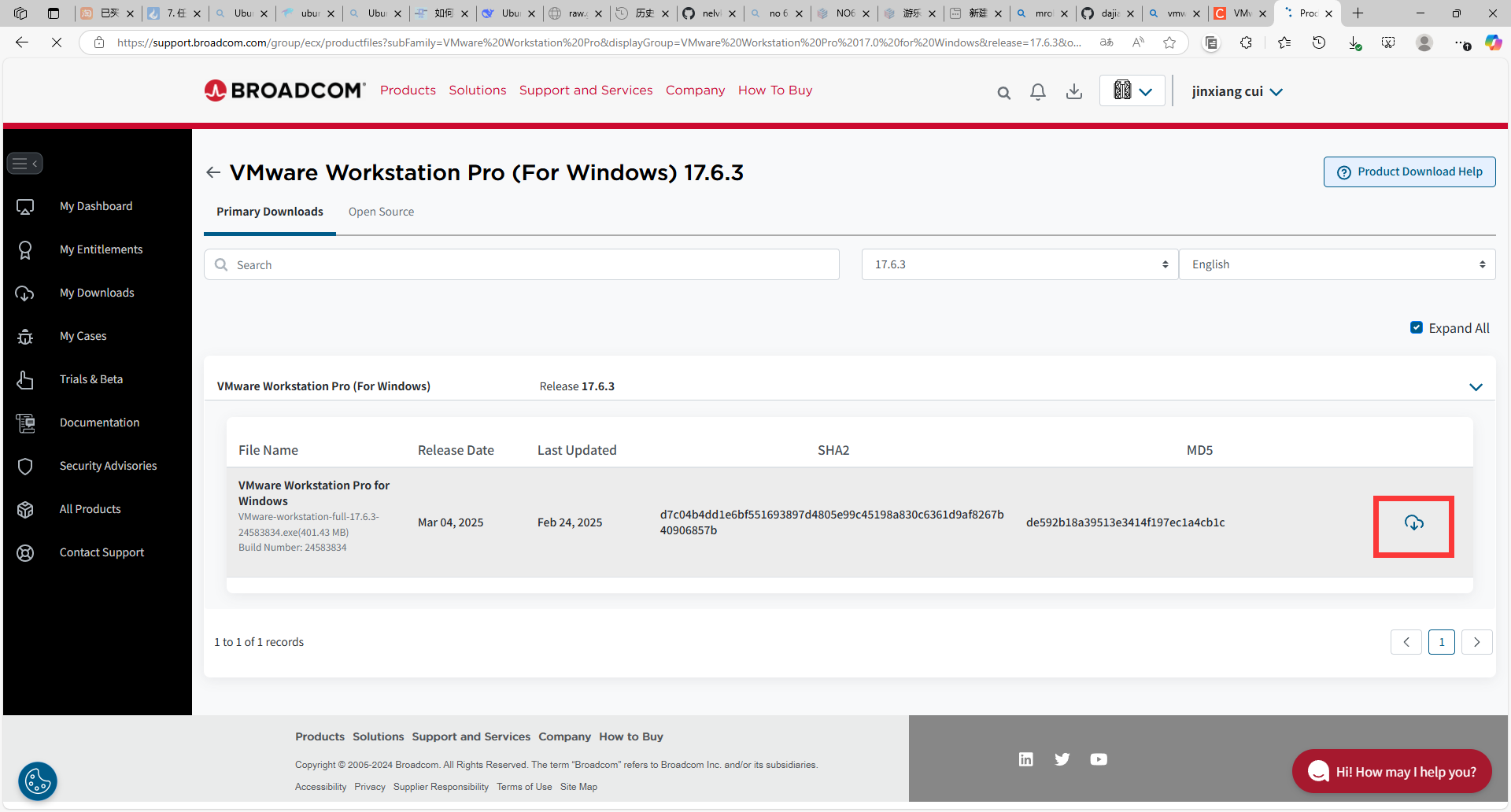Open Broadcom's LinkedIn page icon
Screen dimensions: 1511x812
point(1025,759)
